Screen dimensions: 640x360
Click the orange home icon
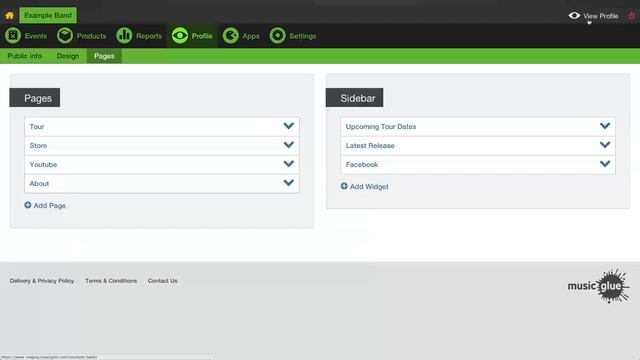[x=10, y=16]
